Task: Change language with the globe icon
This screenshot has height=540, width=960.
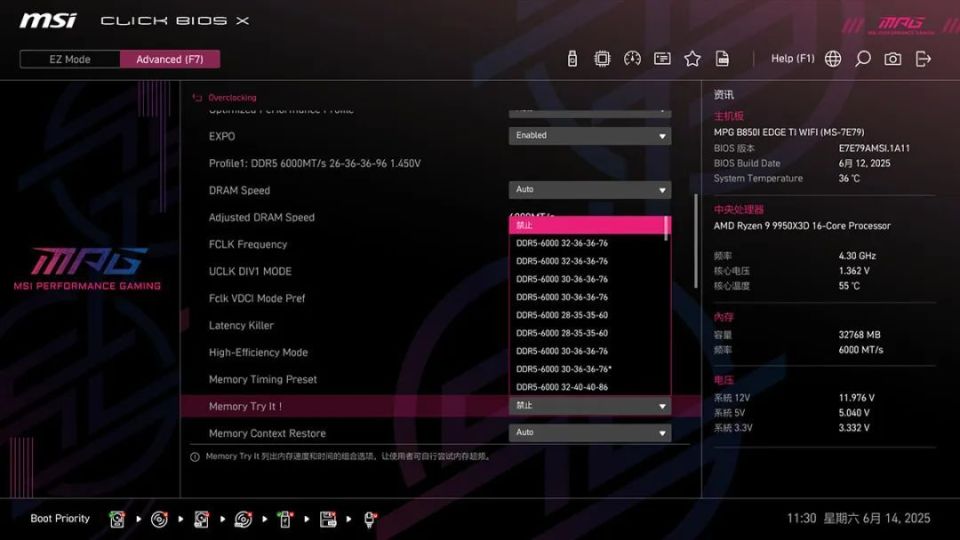Action: tap(833, 59)
